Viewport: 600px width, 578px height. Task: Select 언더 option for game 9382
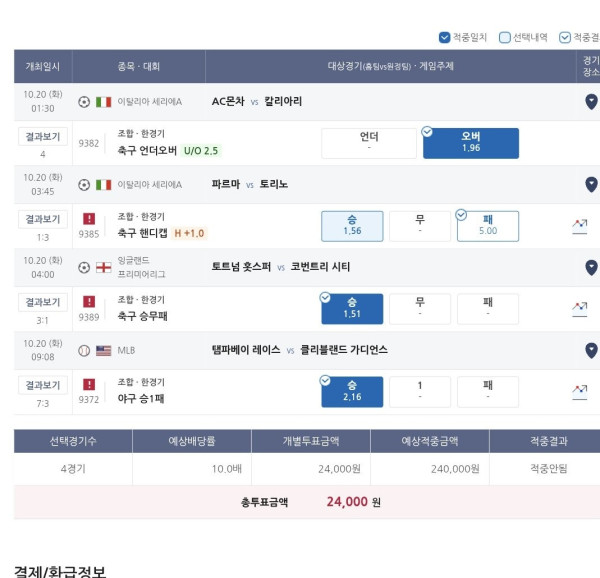(x=369, y=143)
